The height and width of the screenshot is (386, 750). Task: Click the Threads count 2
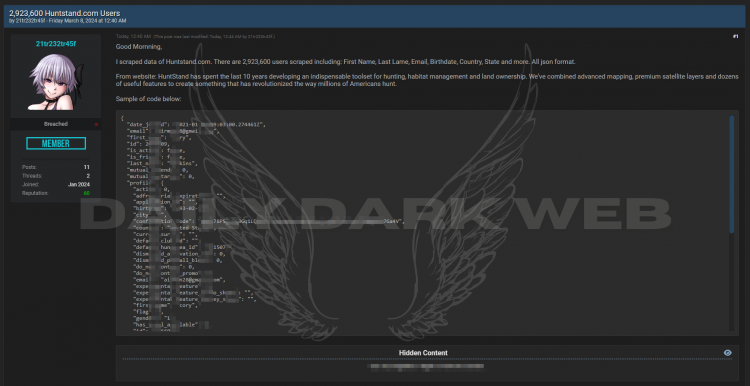[88, 176]
